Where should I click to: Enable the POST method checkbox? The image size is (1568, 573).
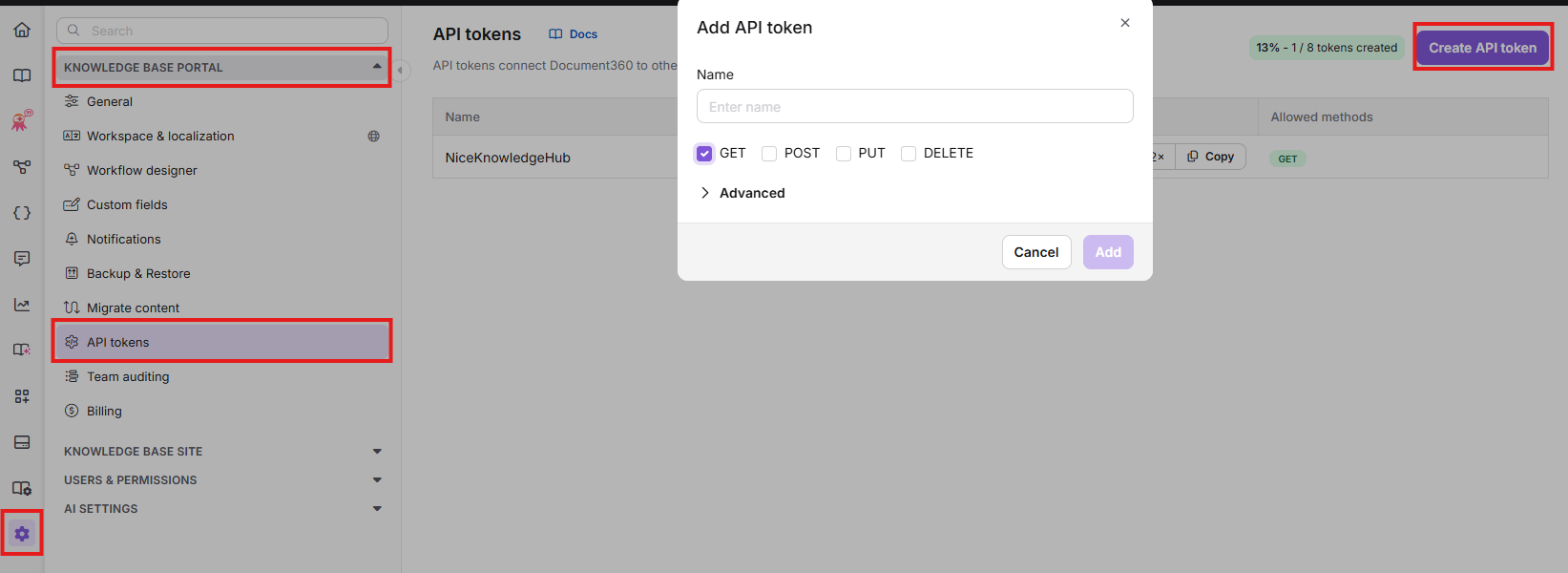(769, 154)
